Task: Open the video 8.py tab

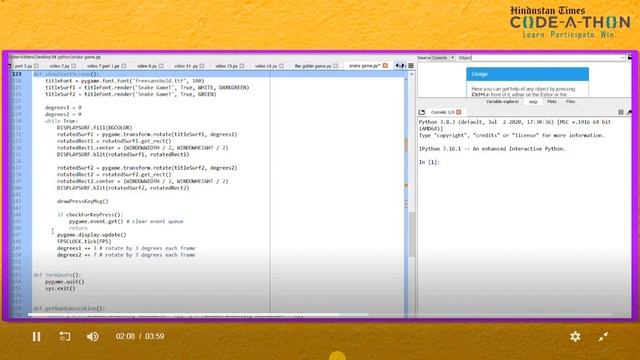Action: (x=147, y=66)
